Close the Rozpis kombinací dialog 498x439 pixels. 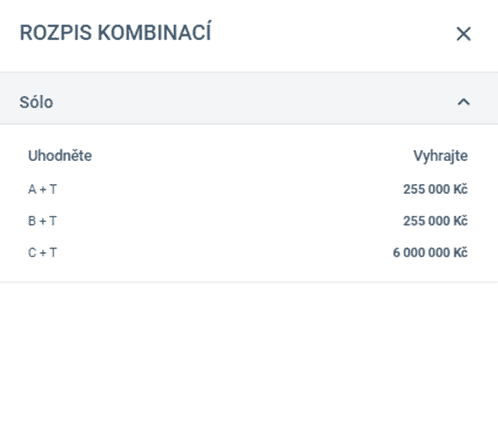click(x=463, y=34)
